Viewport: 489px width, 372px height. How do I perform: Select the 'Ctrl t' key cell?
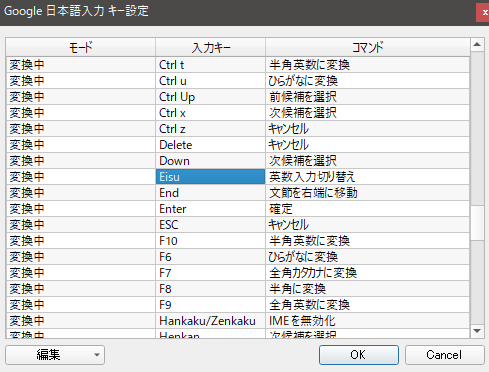211,65
